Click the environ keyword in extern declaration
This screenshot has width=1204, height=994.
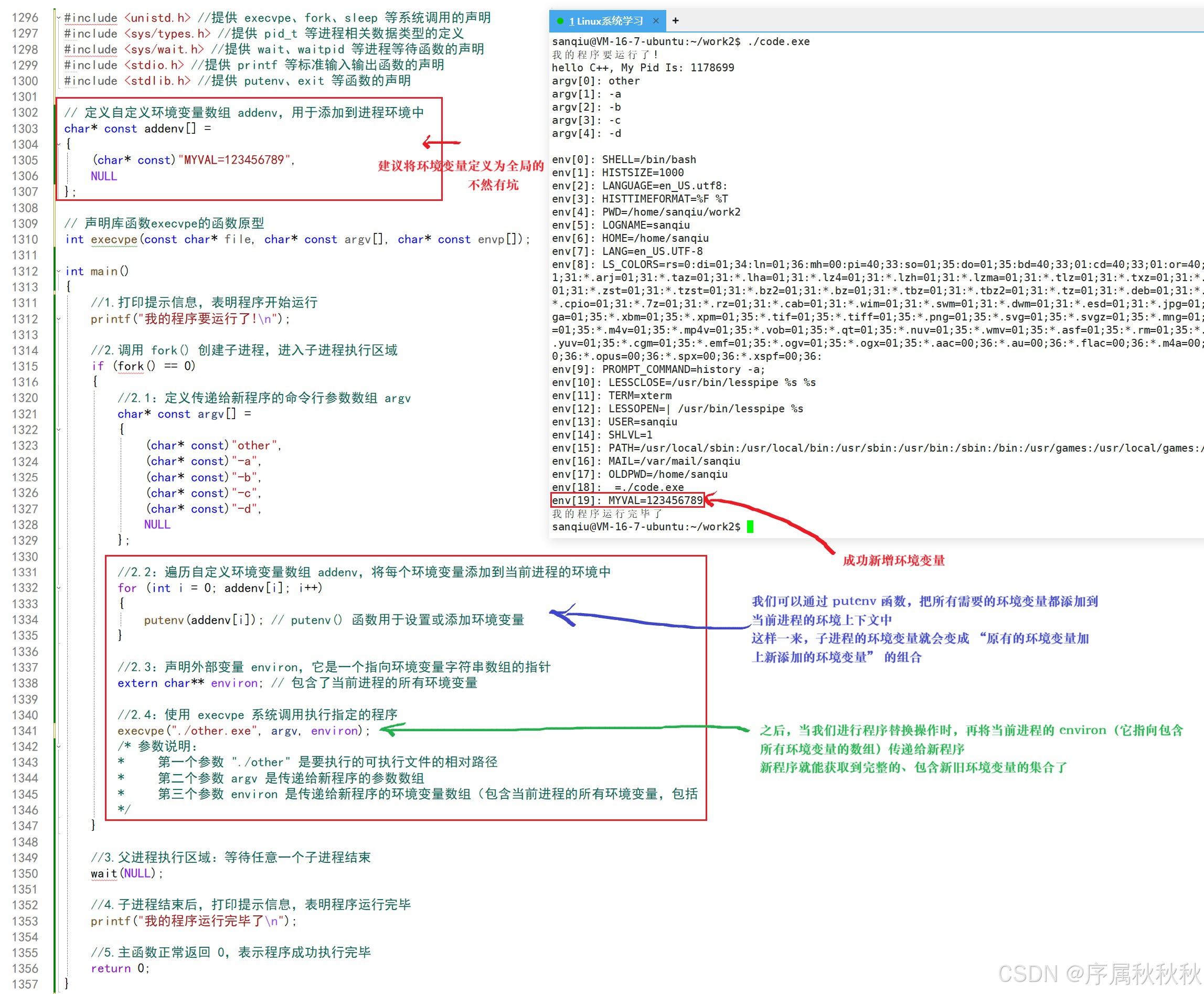pyautogui.click(x=235, y=683)
